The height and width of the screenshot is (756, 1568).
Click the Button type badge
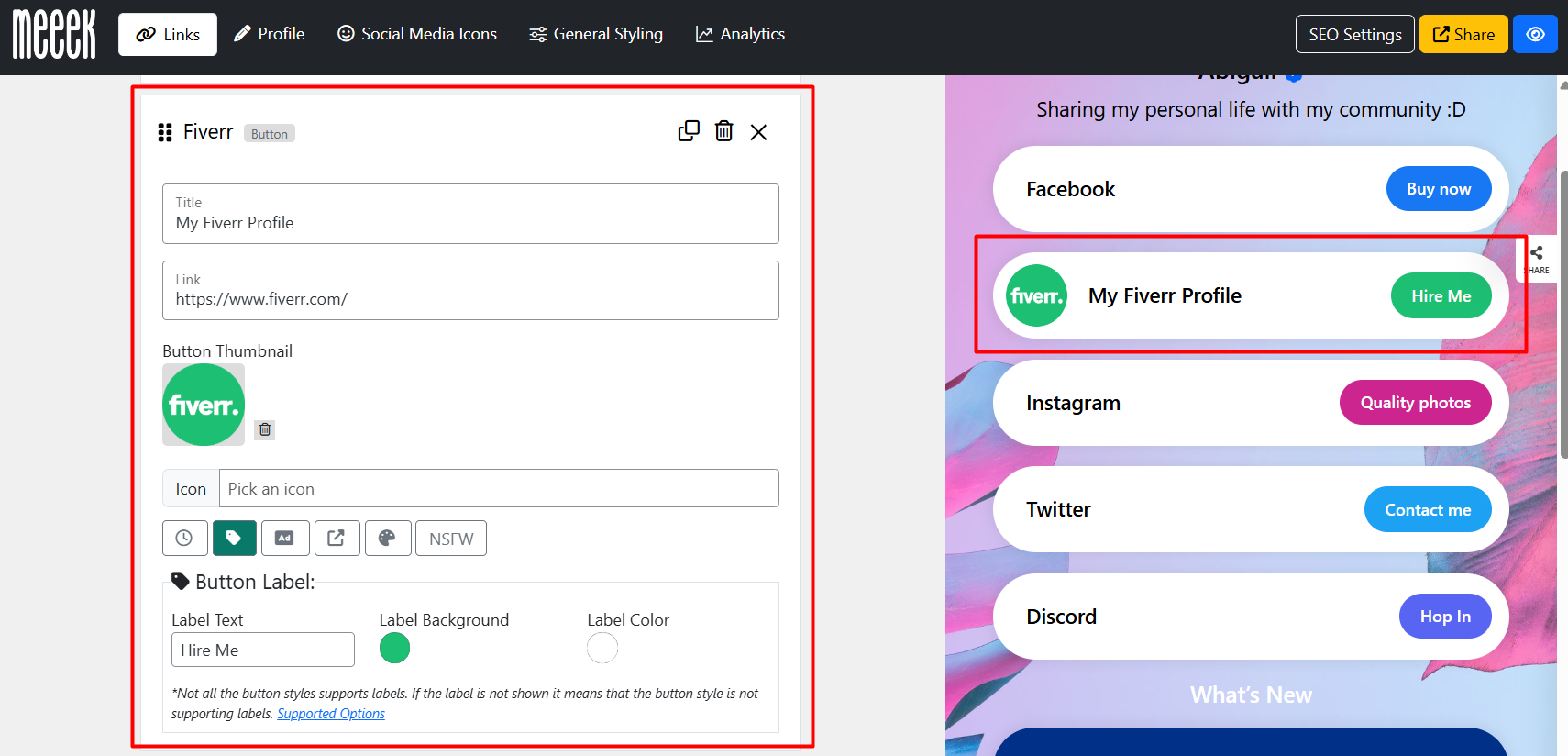tap(270, 134)
